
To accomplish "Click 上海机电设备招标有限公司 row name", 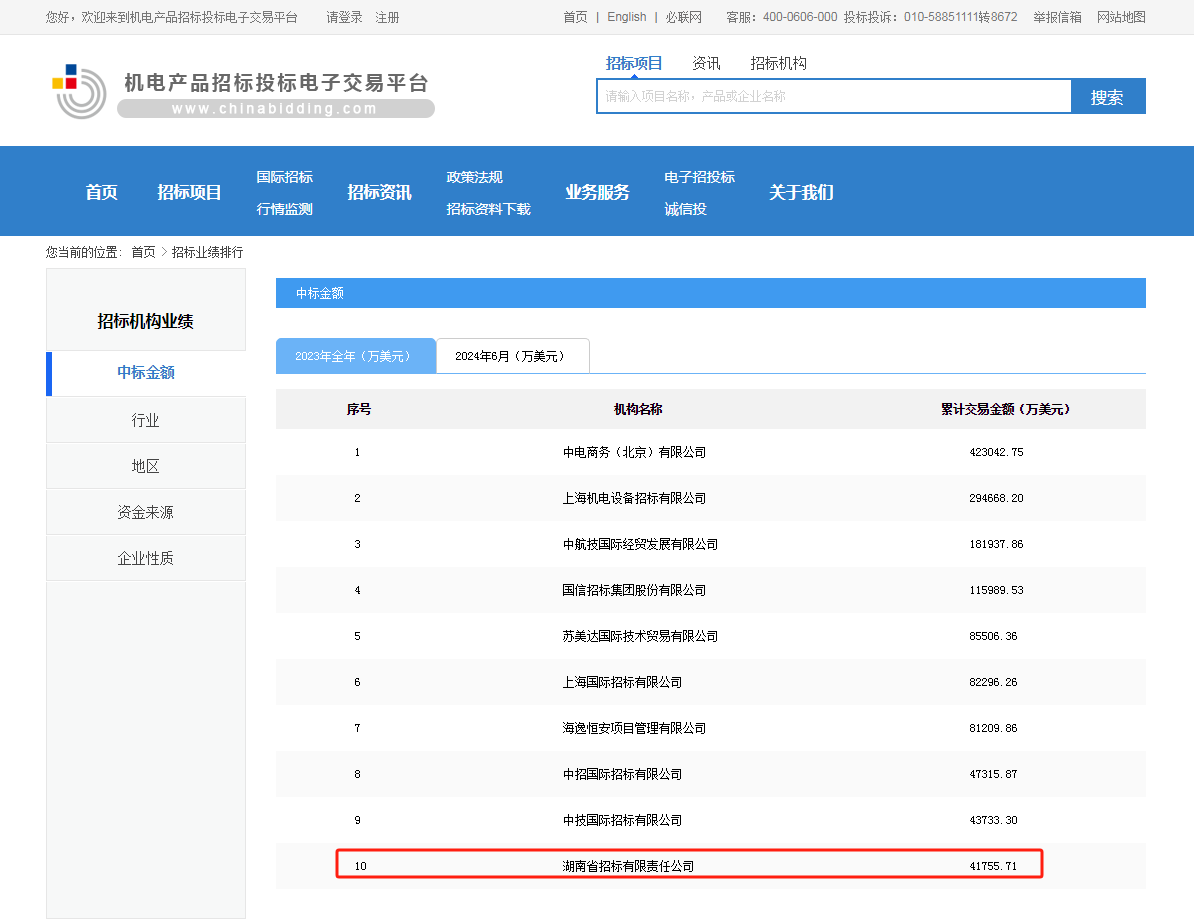I will tap(634, 498).
